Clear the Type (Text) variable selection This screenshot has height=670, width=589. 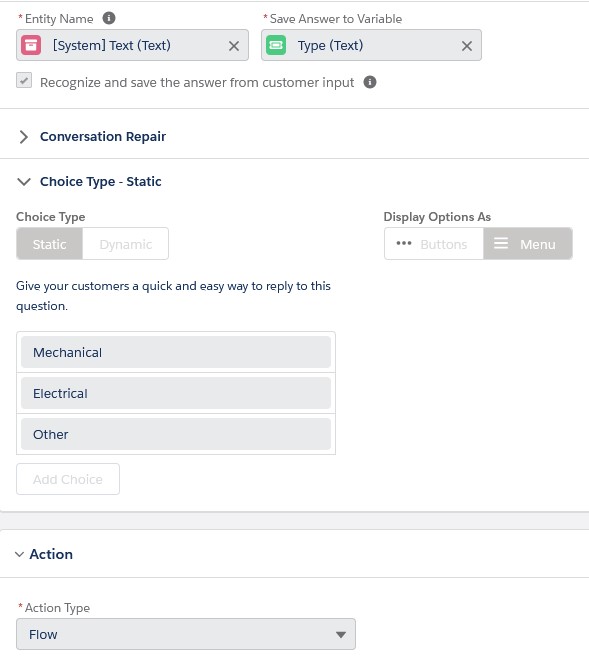coord(467,46)
